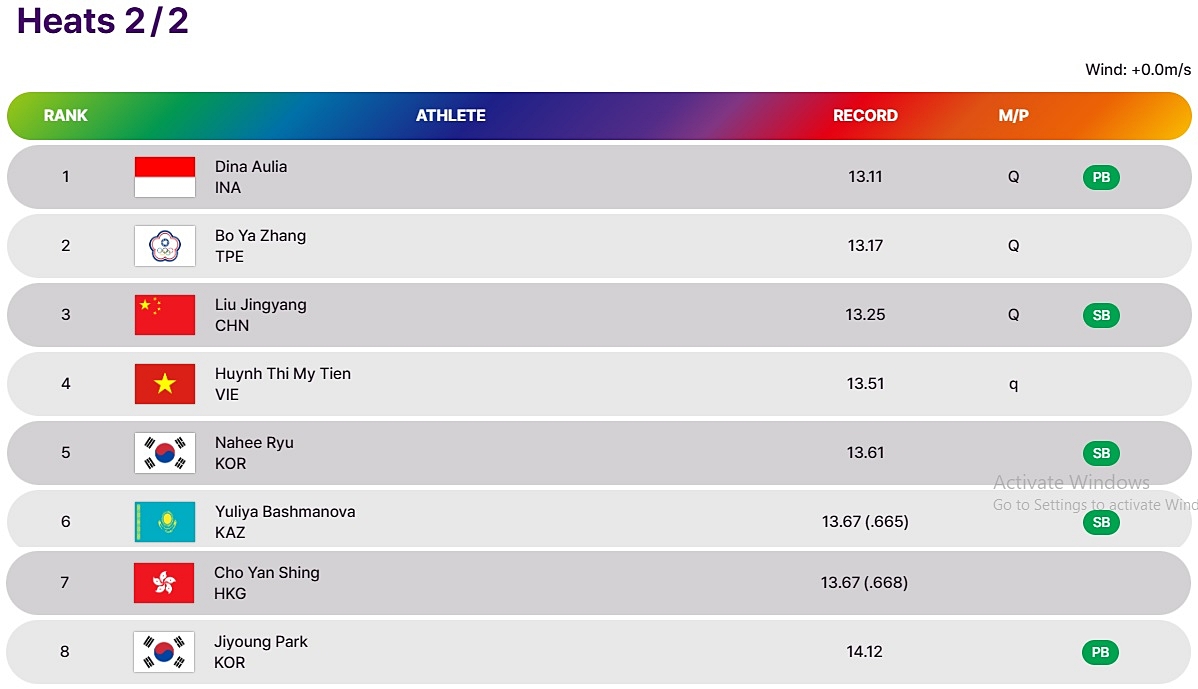Viewport: 1198px width, 689px height.
Task: Click the Chinese Taipei flag icon
Action: 165,246
